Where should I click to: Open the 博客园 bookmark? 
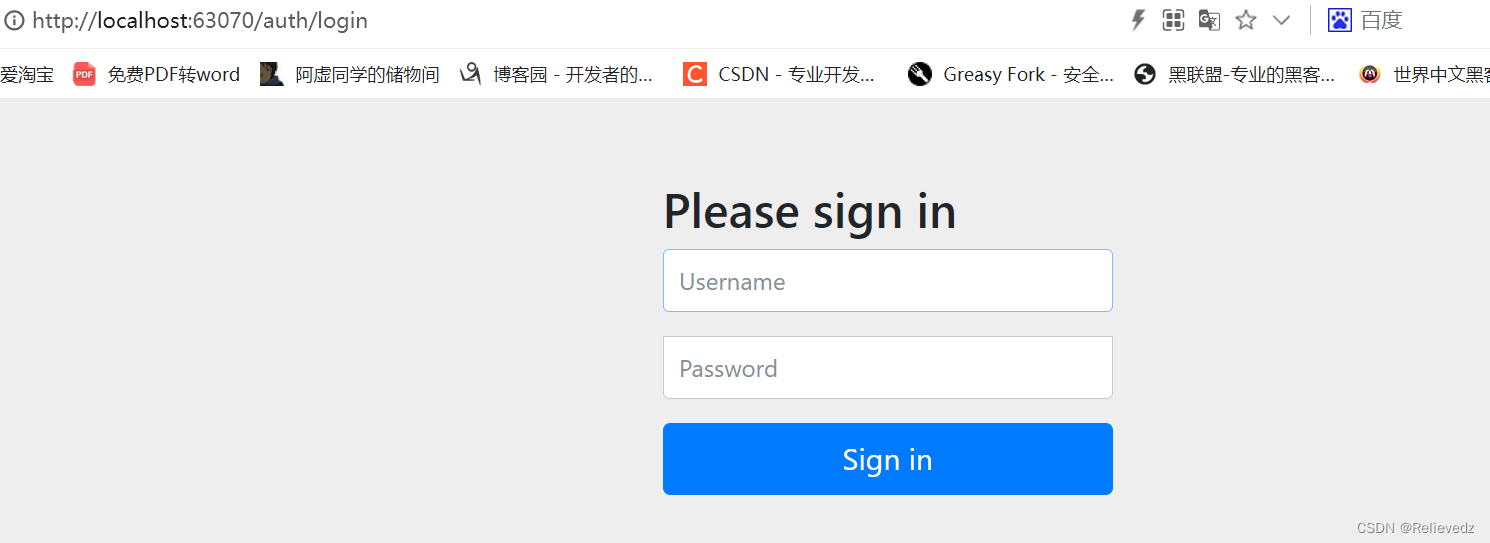(556, 74)
